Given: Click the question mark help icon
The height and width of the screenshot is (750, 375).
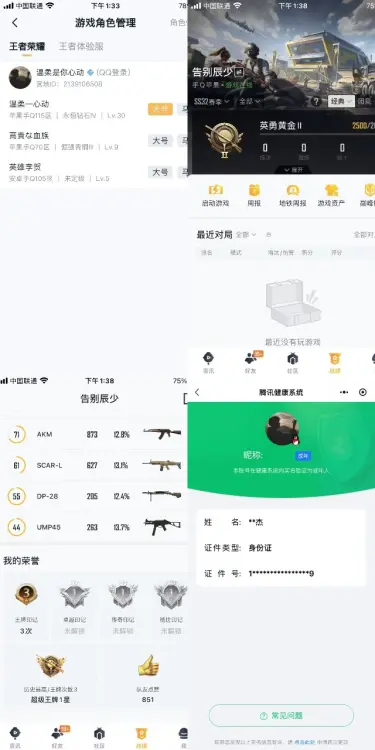Looking at the screenshot, I should point(316,101).
